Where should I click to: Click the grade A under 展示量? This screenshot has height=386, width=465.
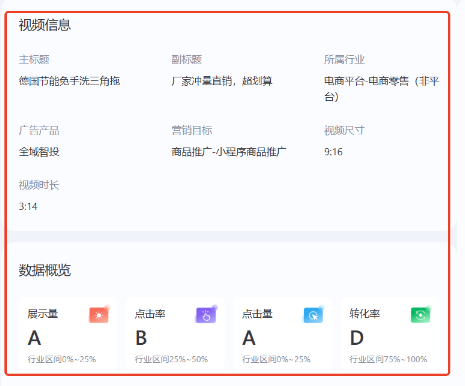pos(34,338)
